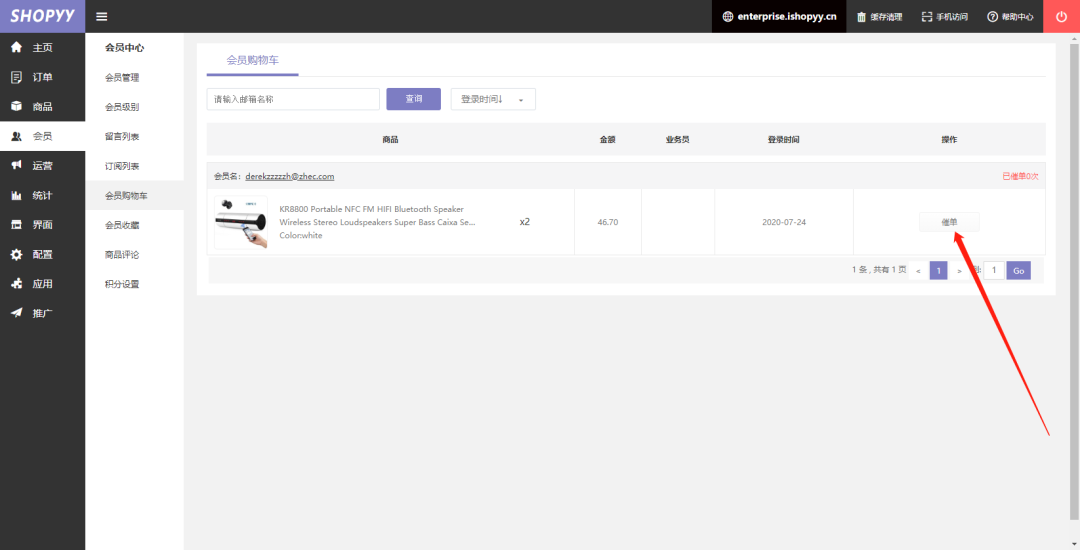
Task: Click the home icon for 主页
Action: click(x=17, y=47)
